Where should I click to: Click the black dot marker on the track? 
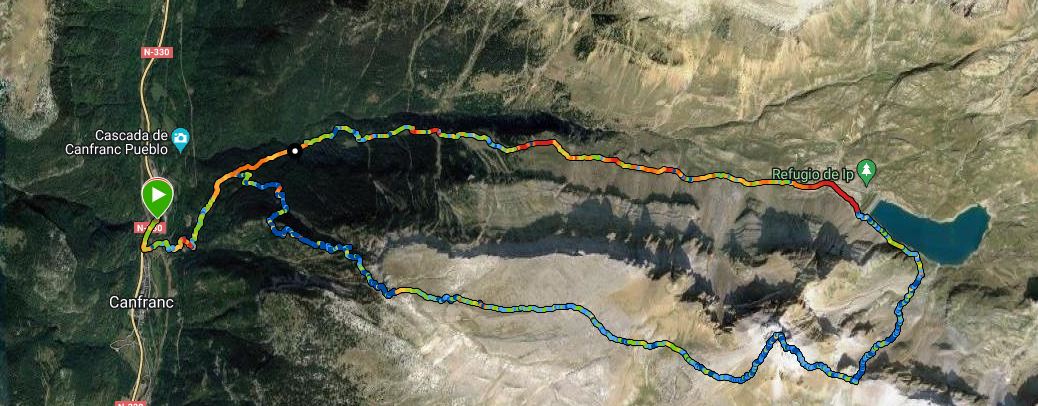point(295,150)
